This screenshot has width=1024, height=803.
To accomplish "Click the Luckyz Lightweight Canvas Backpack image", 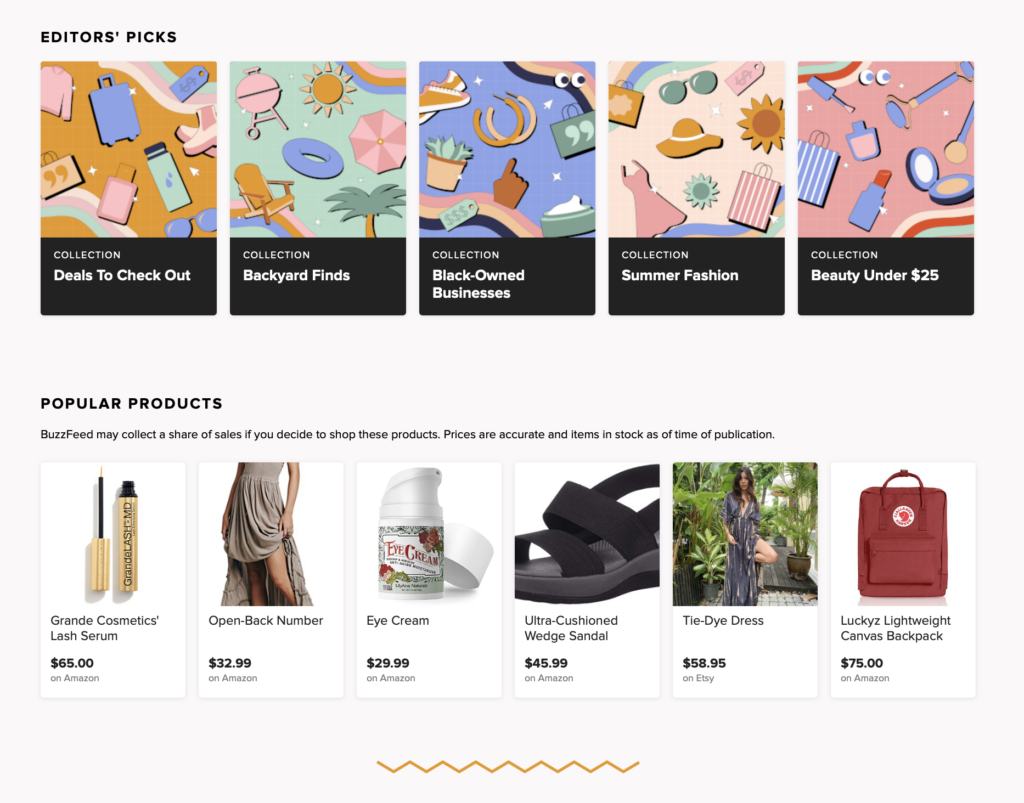I will 902,533.
